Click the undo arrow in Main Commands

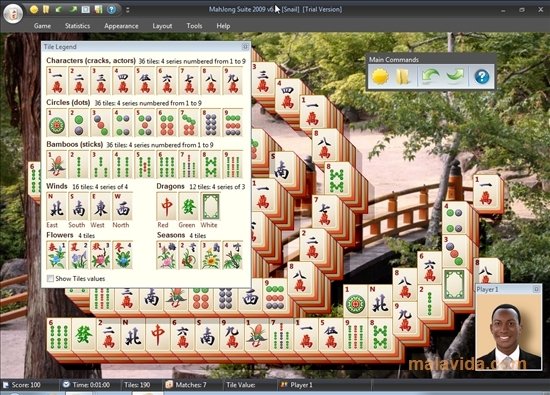431,76
